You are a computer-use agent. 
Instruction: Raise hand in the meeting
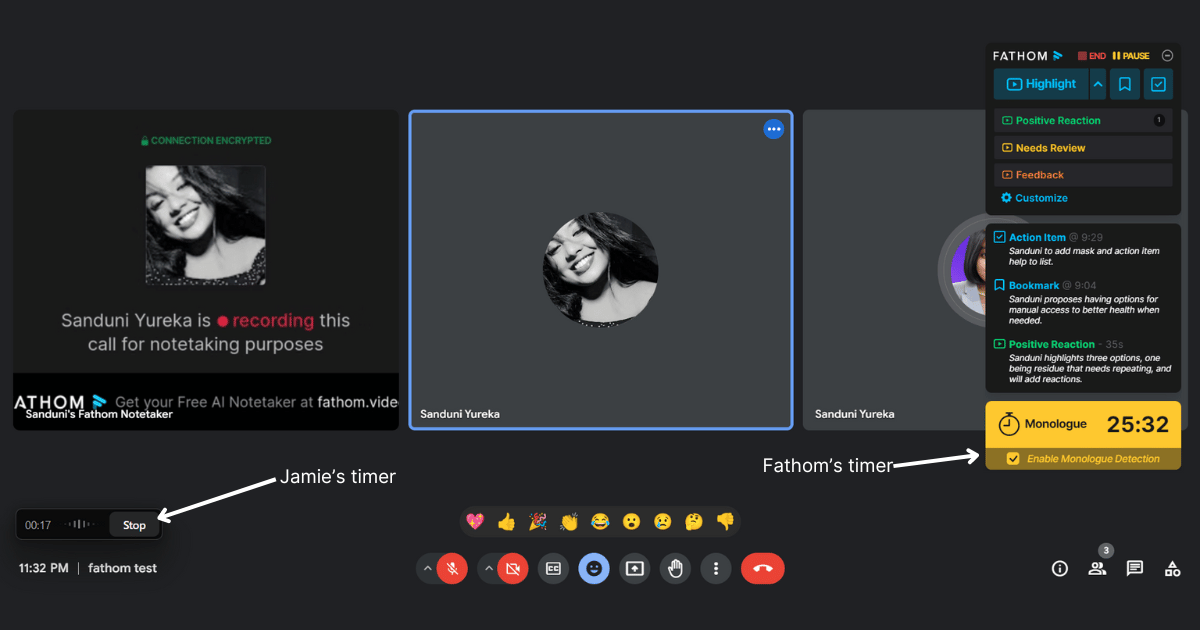pyautogui.click(x=675, y=568)
